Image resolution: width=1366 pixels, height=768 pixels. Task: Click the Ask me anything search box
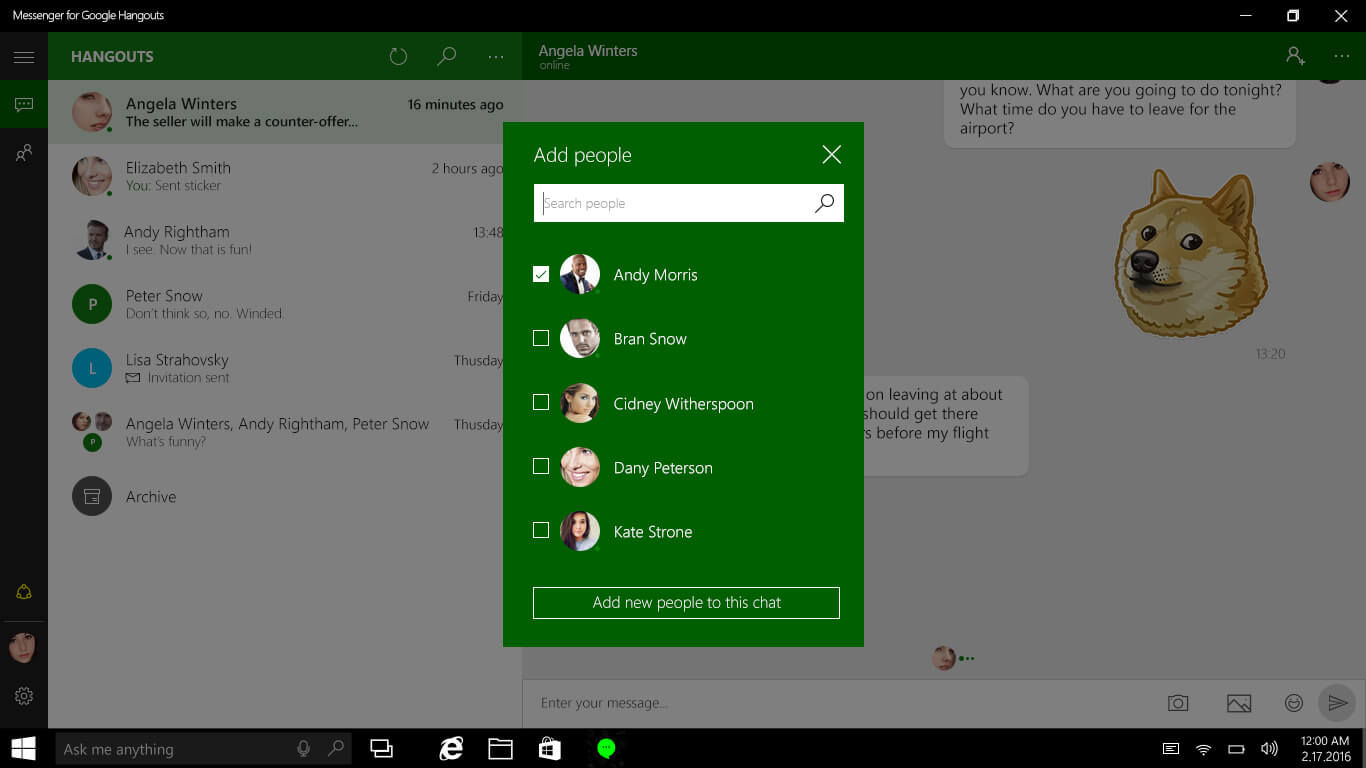[x=204, y=748]
